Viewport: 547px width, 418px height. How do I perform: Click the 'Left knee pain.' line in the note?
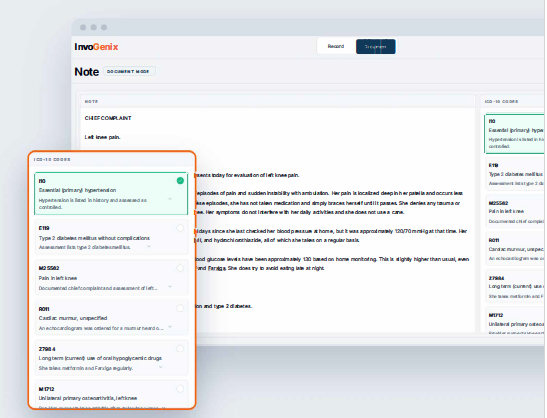click(102, 137)
